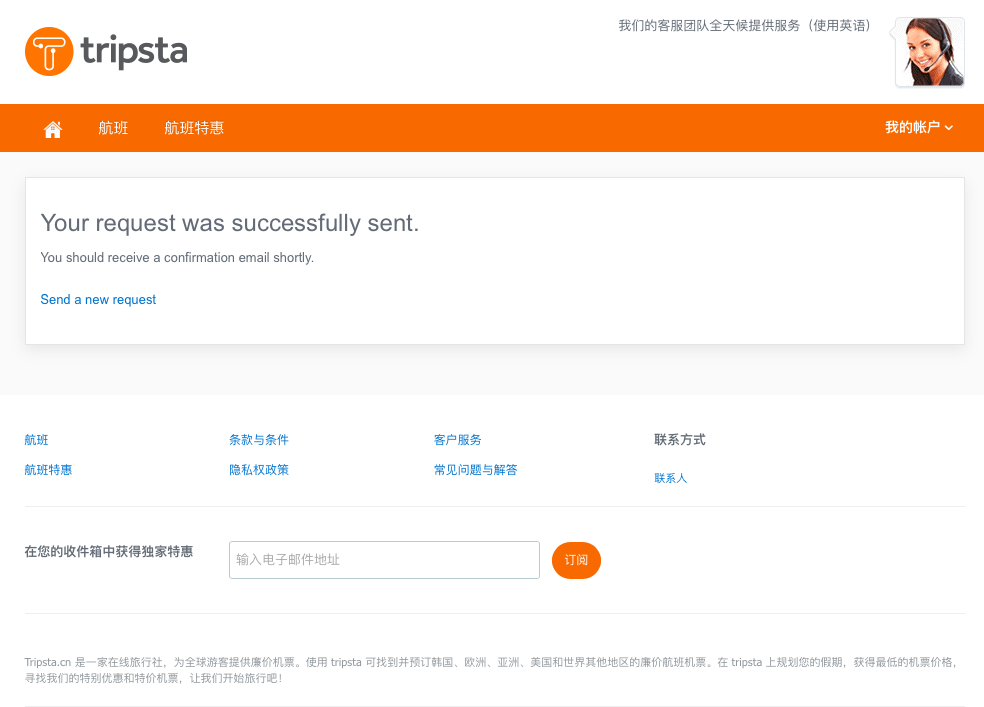Open the 常见问题与解答 footer link
Image resolution: width=984 pixels, height=707 pixels.
point(476,470)
